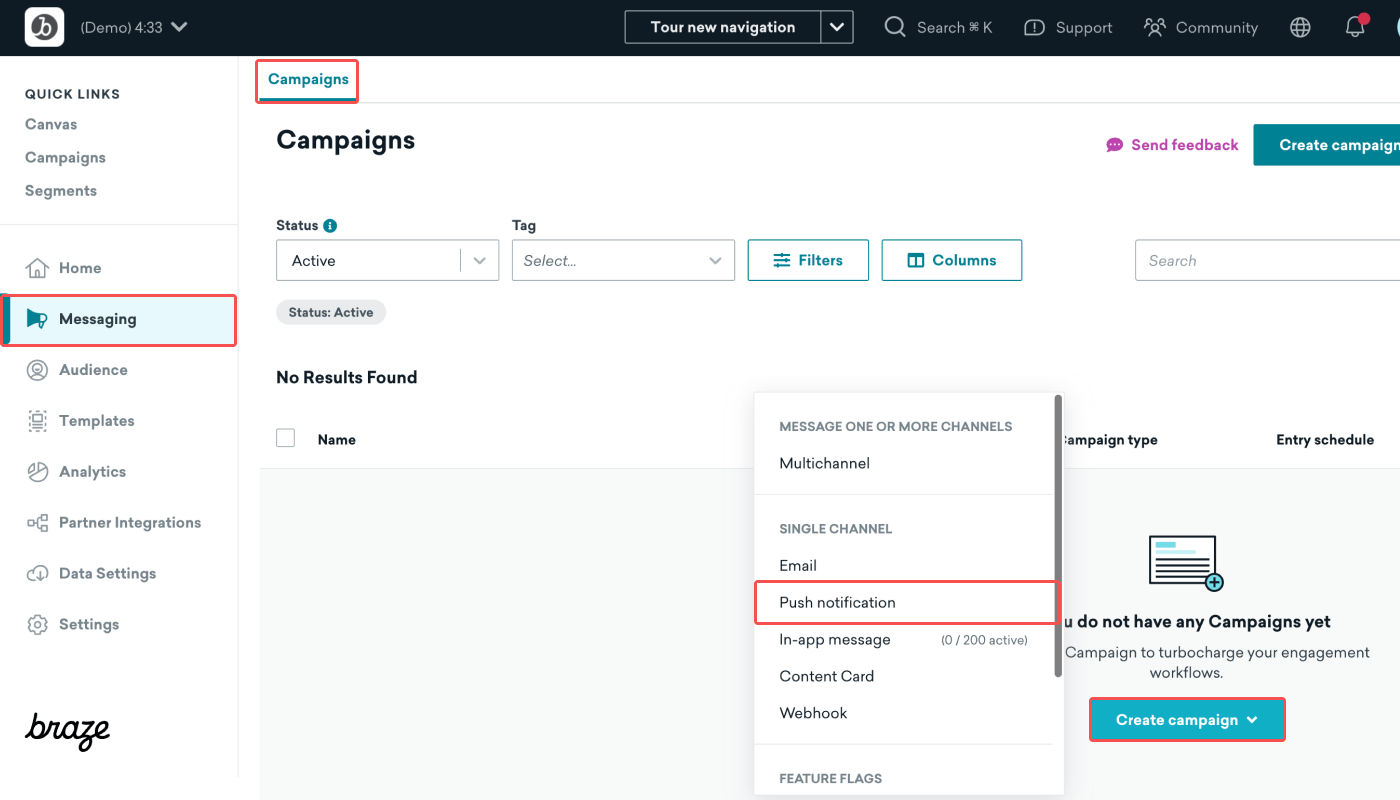This screenshot has height=800, width=1400.
Task: Open the Community people icon
Action: [1155, 27]
